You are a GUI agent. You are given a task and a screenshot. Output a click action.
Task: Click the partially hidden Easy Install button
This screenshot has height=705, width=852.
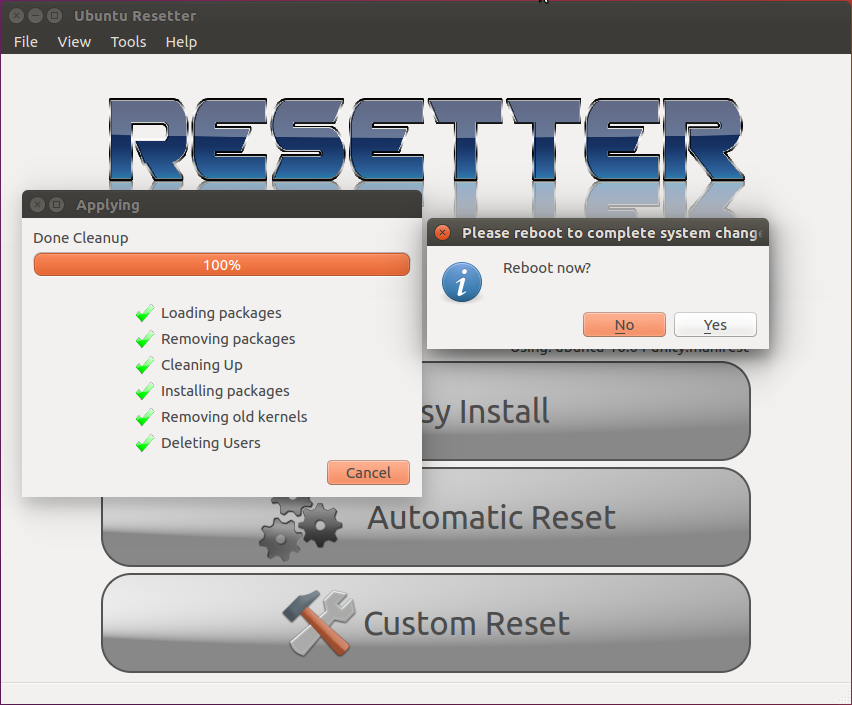click(586, 411)
